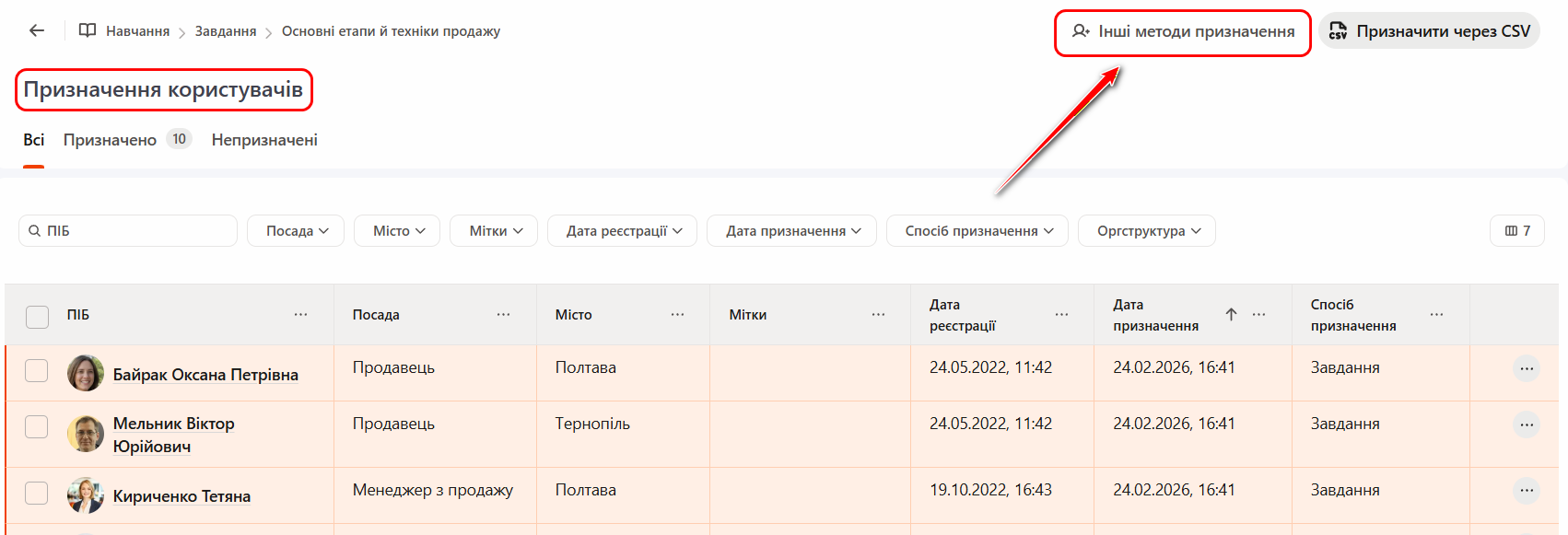Open column options for Посада header
Viewport: 1568px width, 535px height.
(503, 315)
